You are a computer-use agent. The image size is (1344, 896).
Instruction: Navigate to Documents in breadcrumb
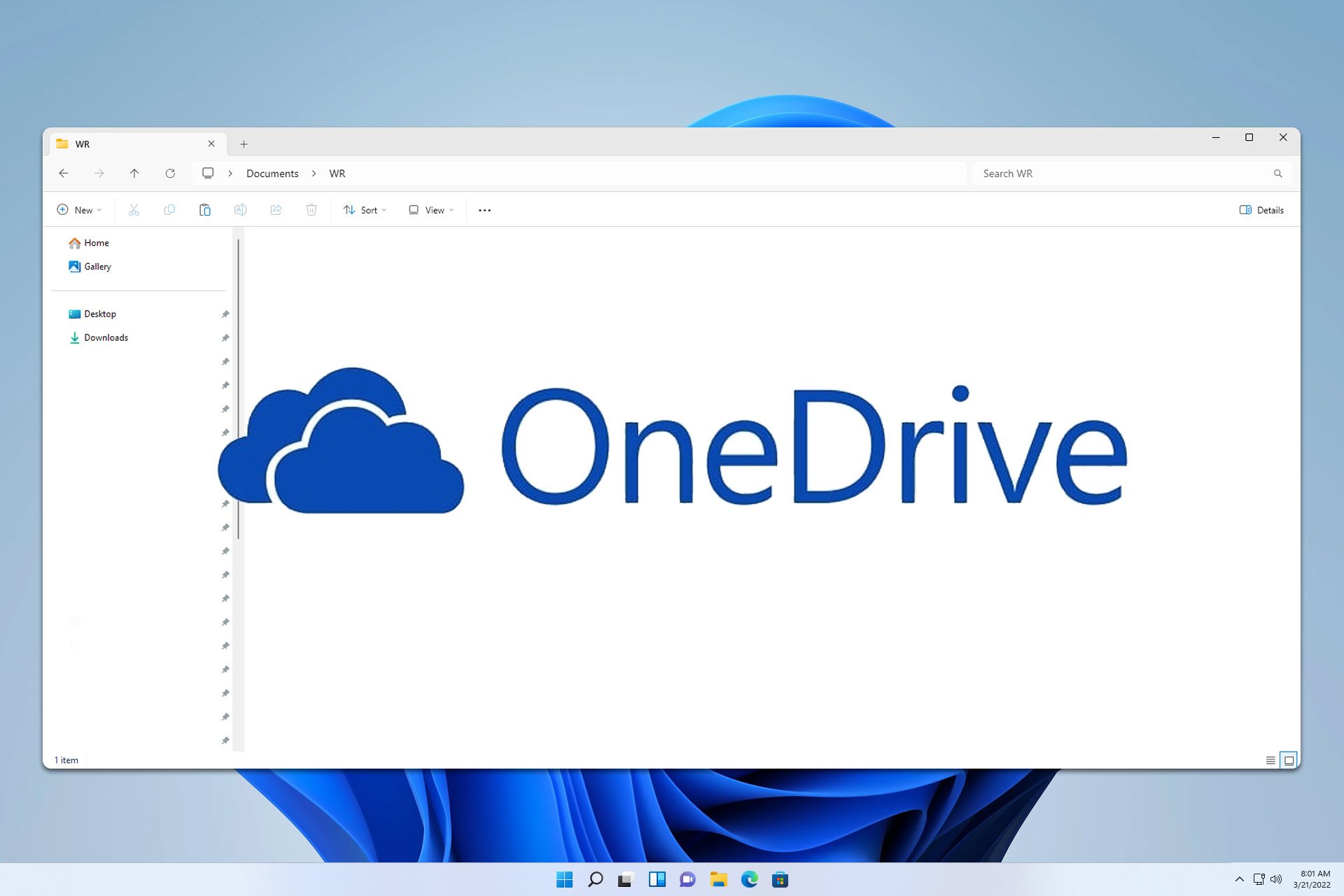point(272,174)
